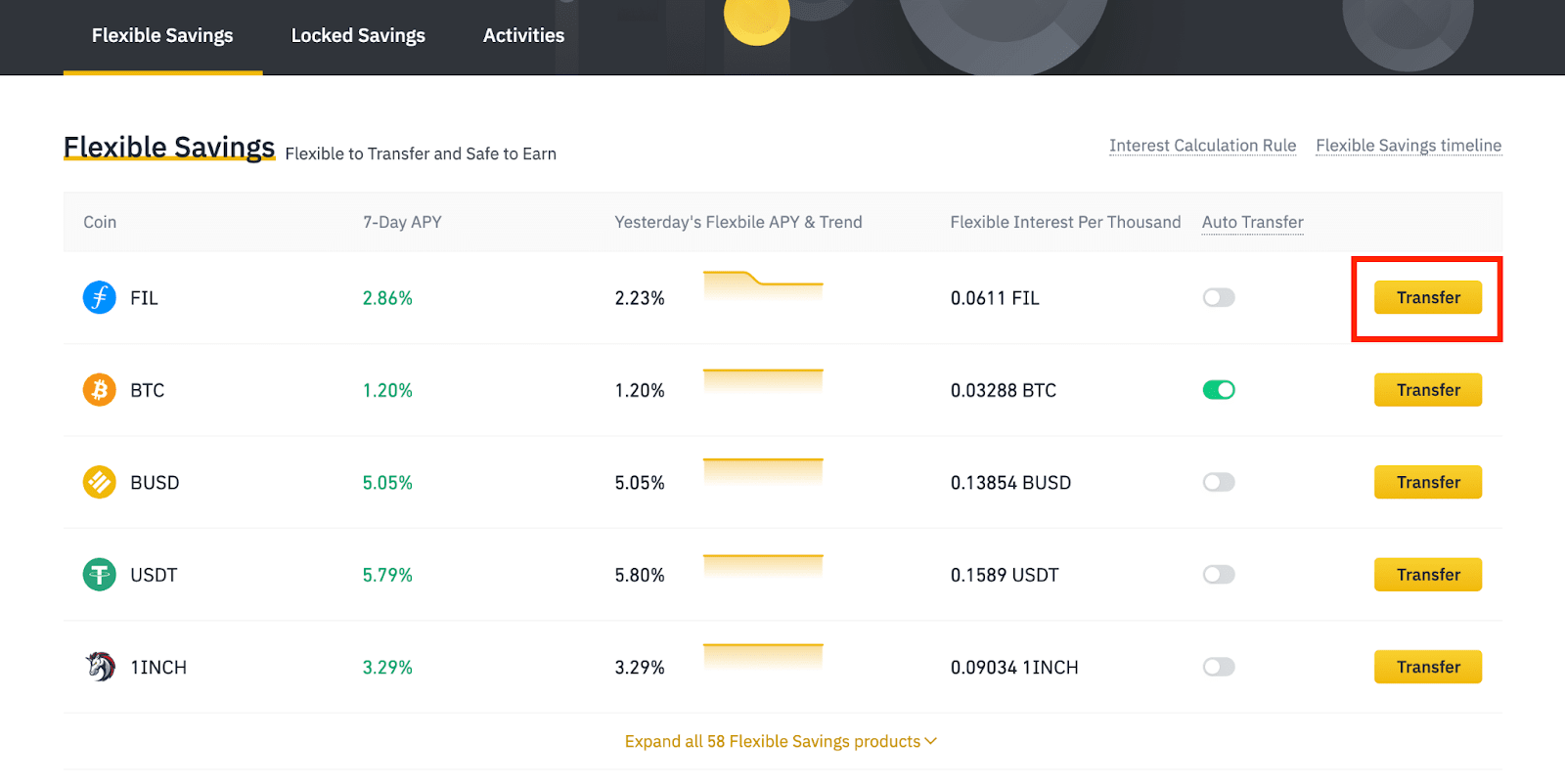Select the Flexible Savings tab
Image resolution: width=1565 pixels, height=784 pixels.
[162, 36]
